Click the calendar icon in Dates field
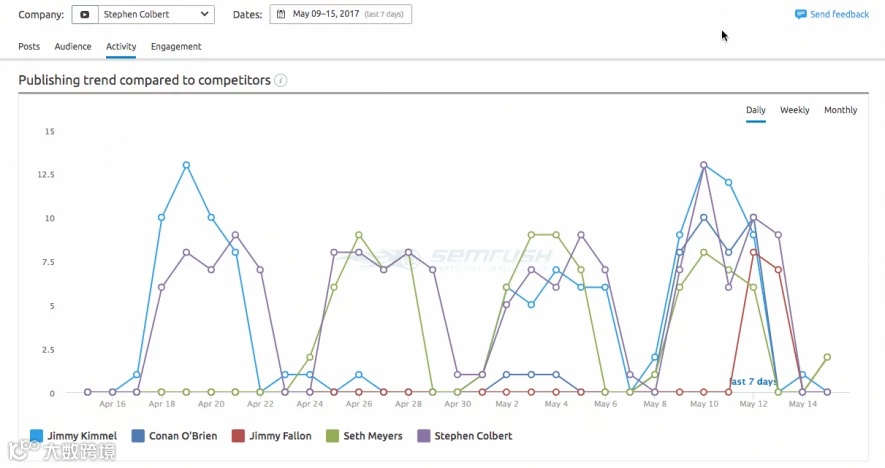885x468 pixels. (x=281, y=14)
